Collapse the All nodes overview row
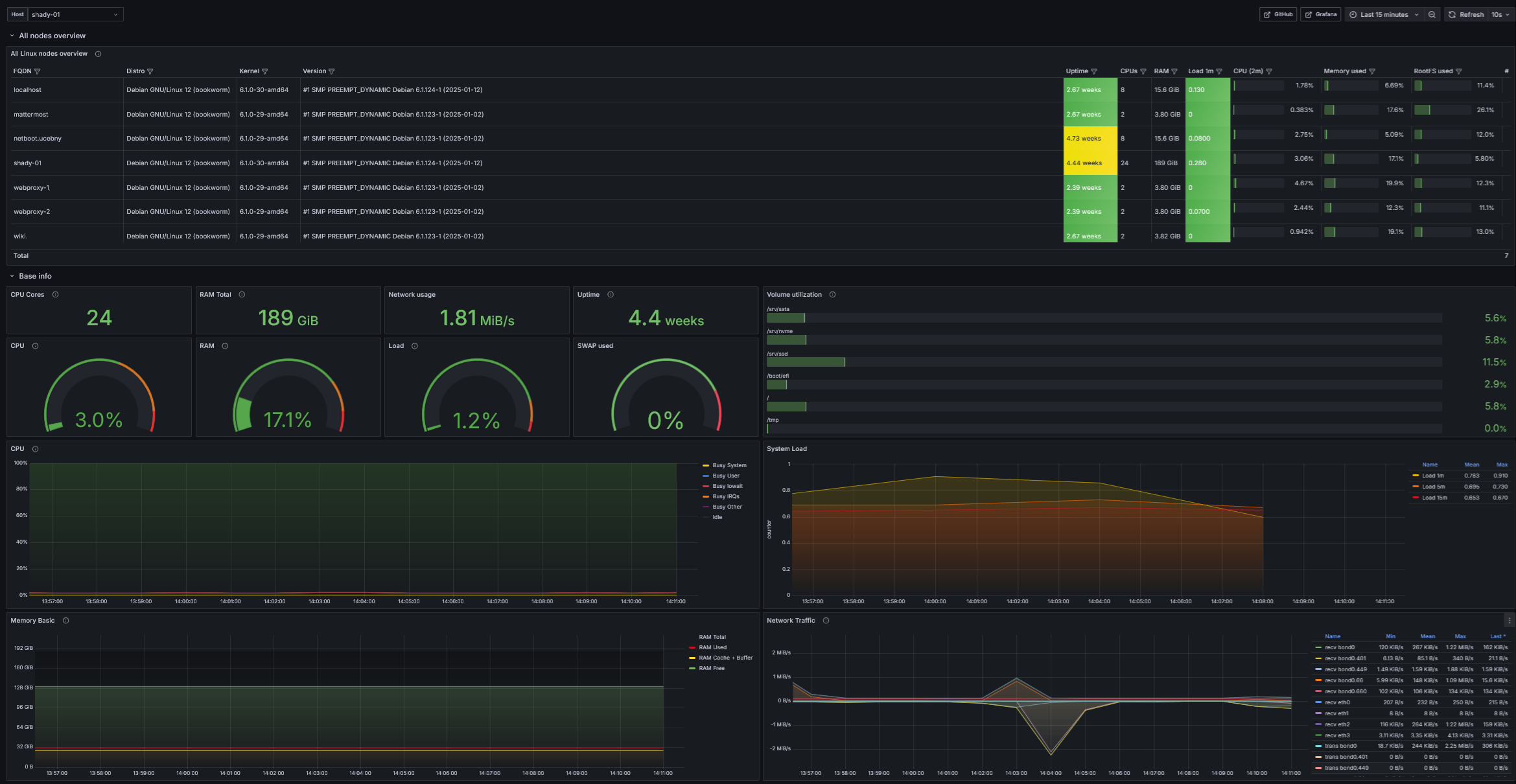 12,36
